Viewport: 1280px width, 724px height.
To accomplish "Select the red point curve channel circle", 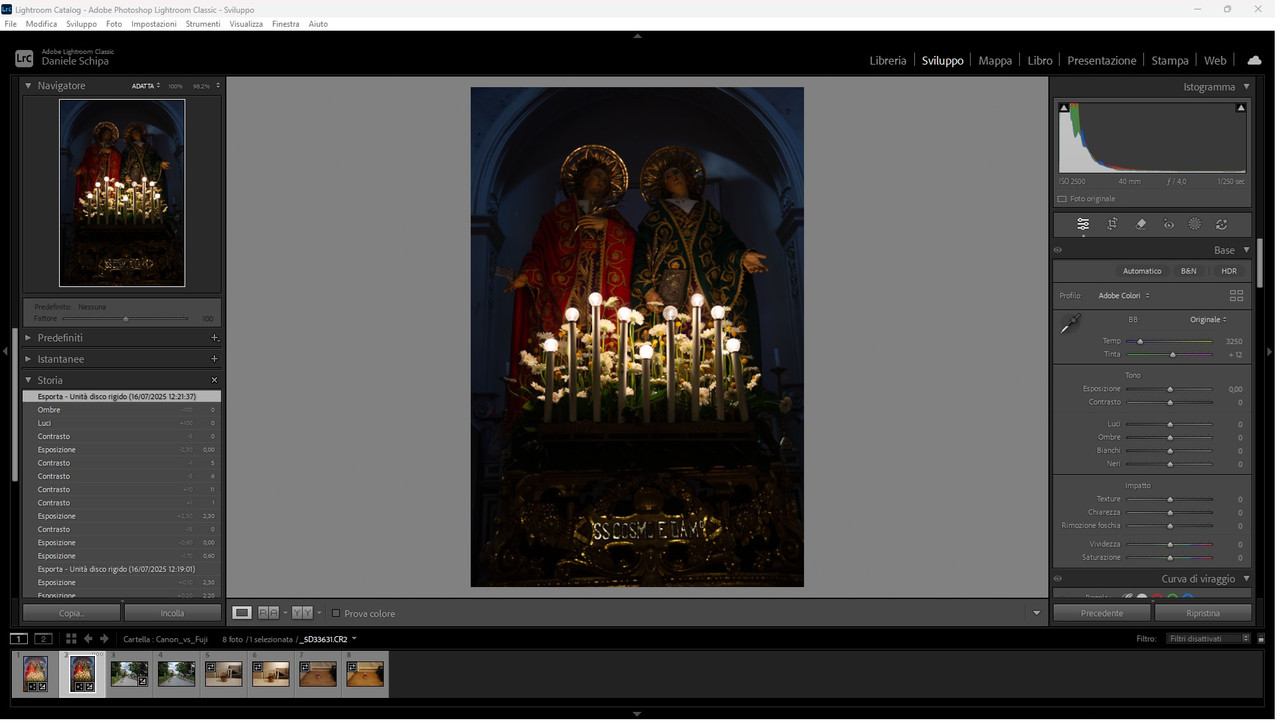I will 1157,597.
